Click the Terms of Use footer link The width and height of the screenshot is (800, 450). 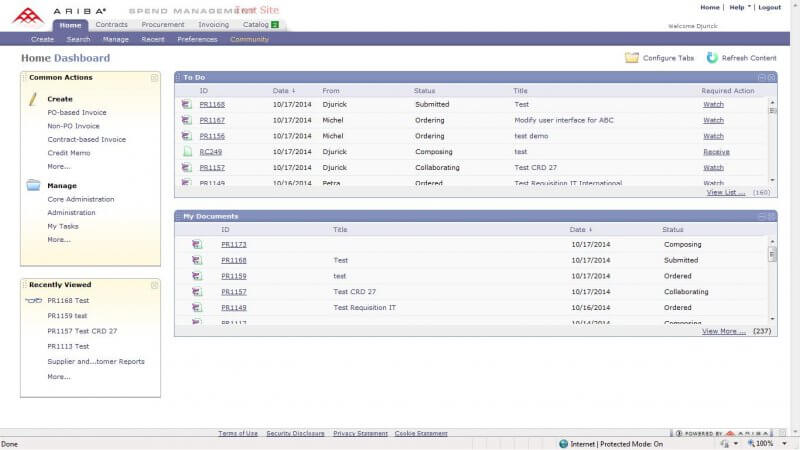238,433
